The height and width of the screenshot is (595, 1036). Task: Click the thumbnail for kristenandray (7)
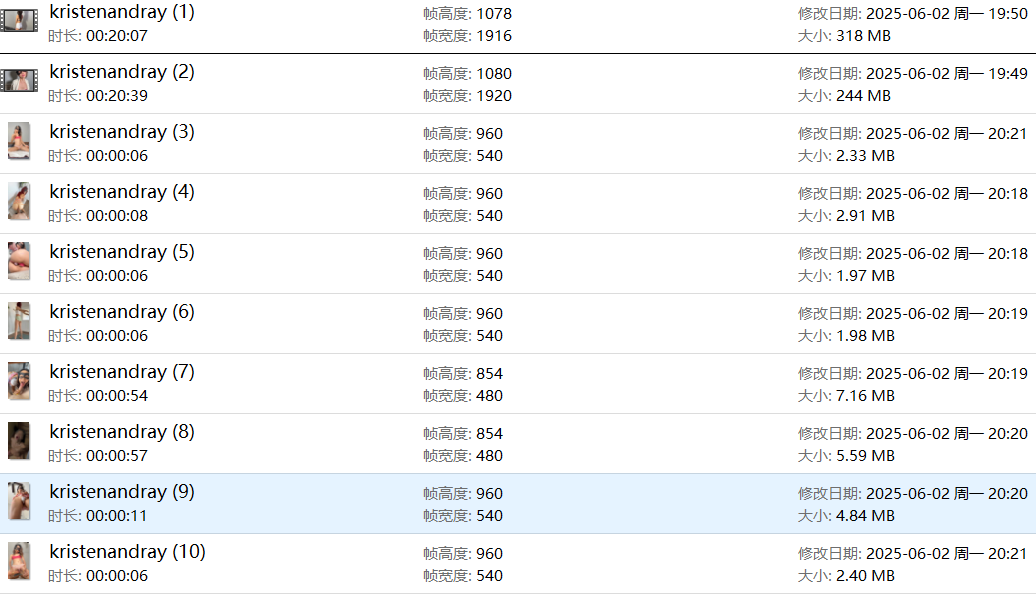[x=19, y=381]
